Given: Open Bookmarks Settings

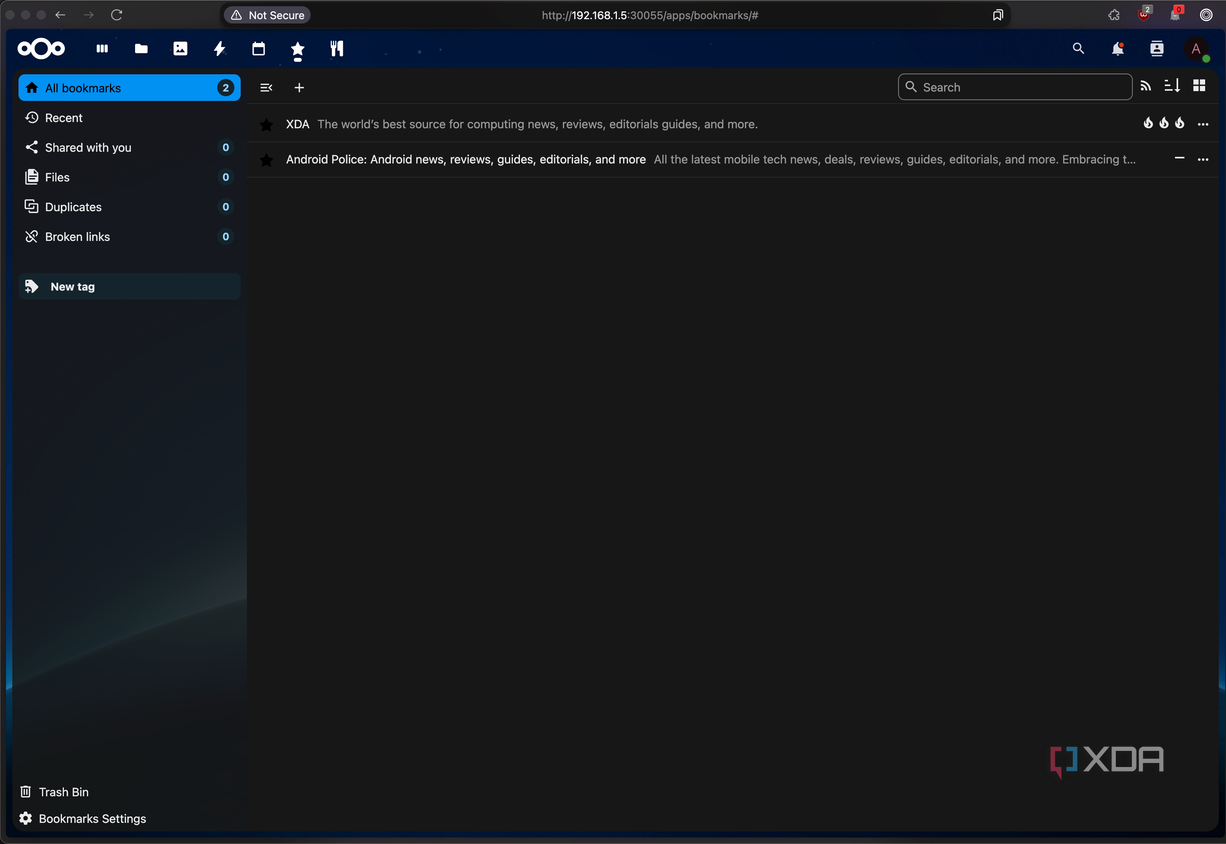Looking at the screenshot, I should tap(82, 819).
